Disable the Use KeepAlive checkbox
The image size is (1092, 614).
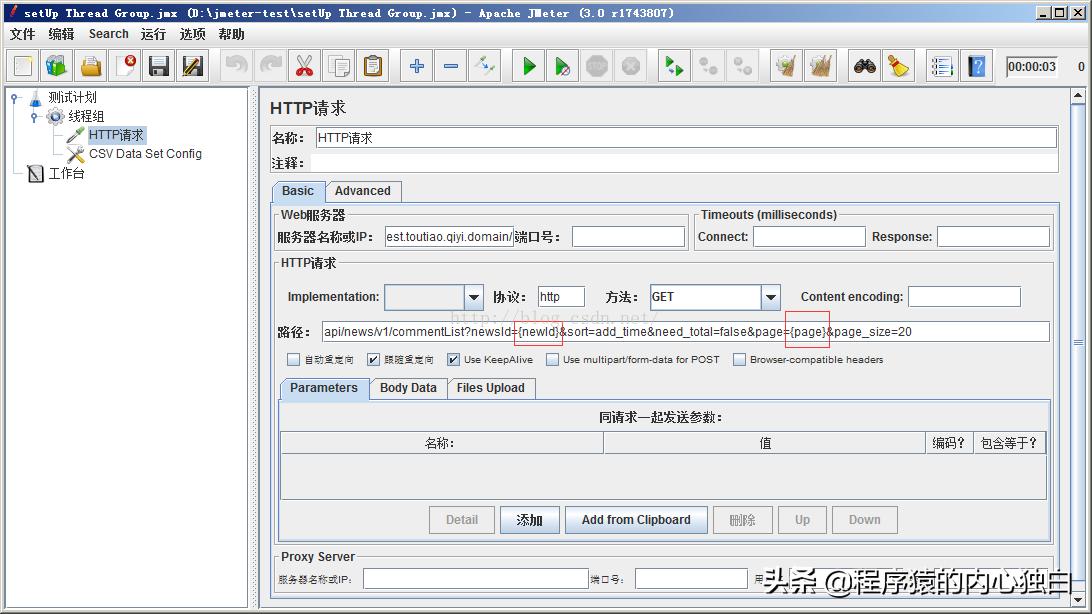coord(453,359)
